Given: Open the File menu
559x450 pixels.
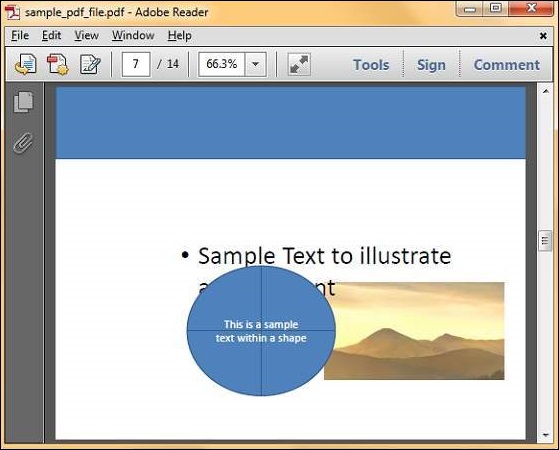Looking at the screenshot, I should click(x=20, y=36).
